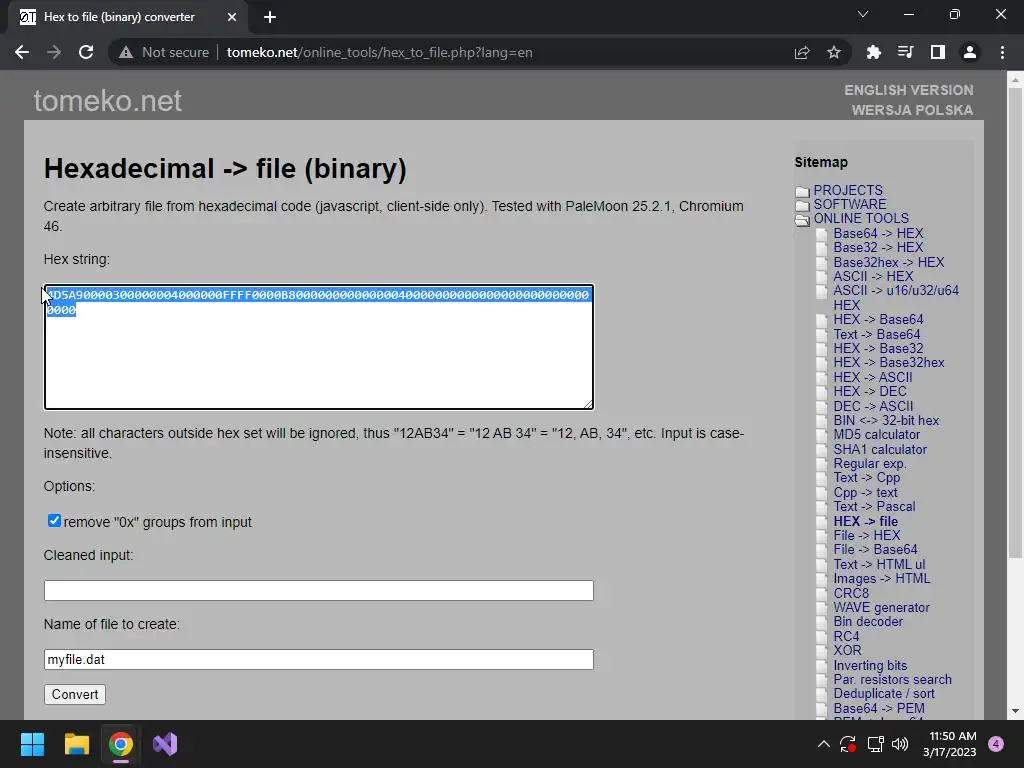Screen dimensions: 1024x768
Task: Open the Extensions puzzle icon
Action: pyautogui.click(x=873, y=52)
